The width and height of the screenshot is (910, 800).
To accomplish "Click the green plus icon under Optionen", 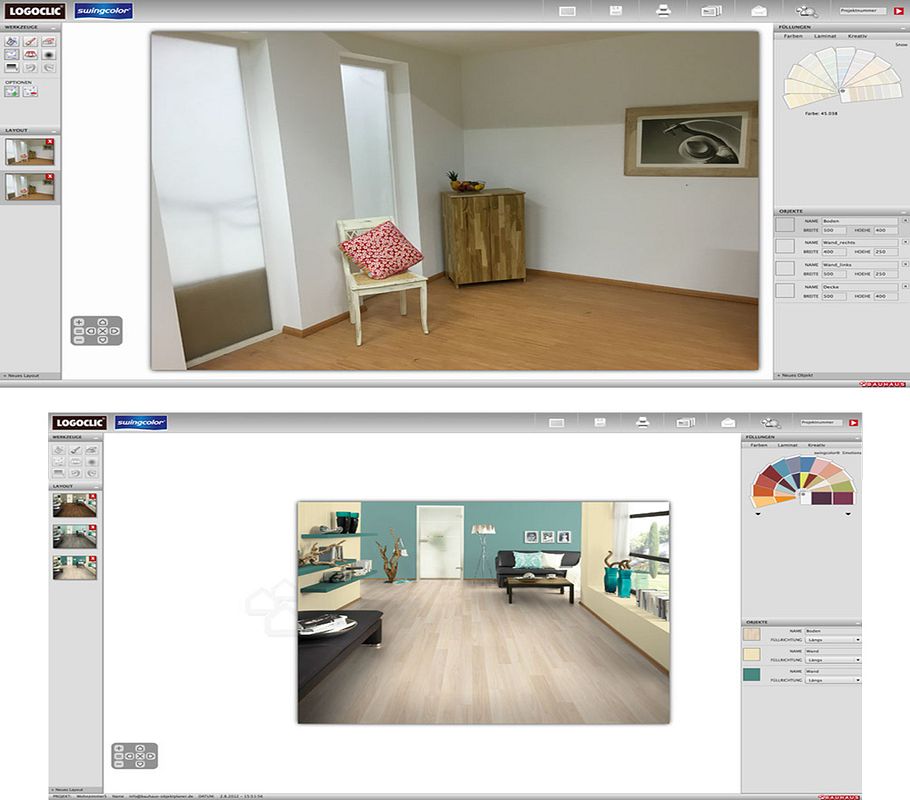I will (x=11, y=91).
